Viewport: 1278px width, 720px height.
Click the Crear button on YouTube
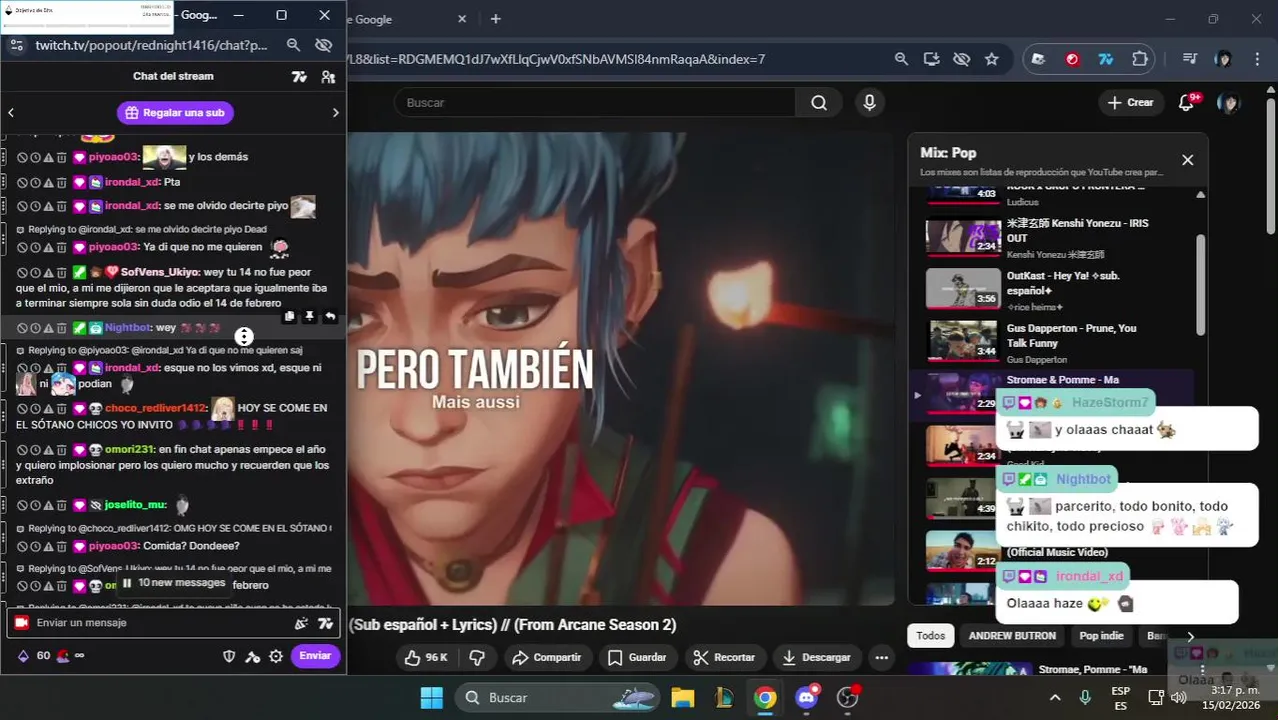tap(1131, 103)
